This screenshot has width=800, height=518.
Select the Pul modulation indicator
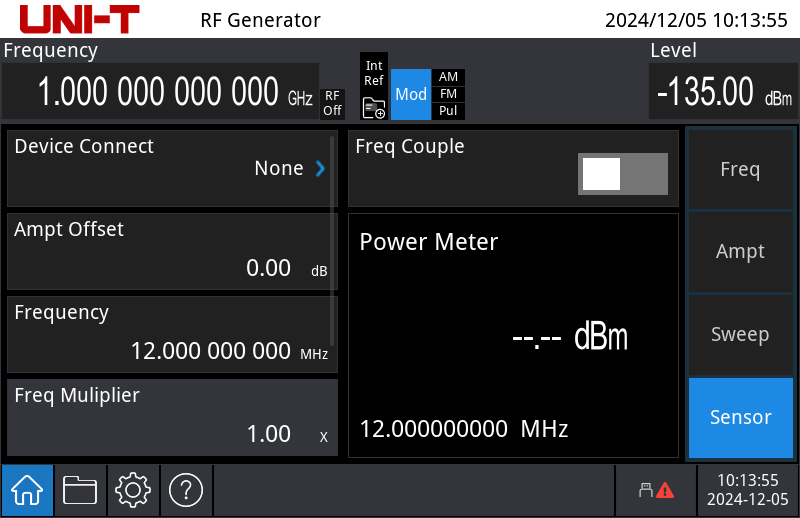click(x=449, y=111)
